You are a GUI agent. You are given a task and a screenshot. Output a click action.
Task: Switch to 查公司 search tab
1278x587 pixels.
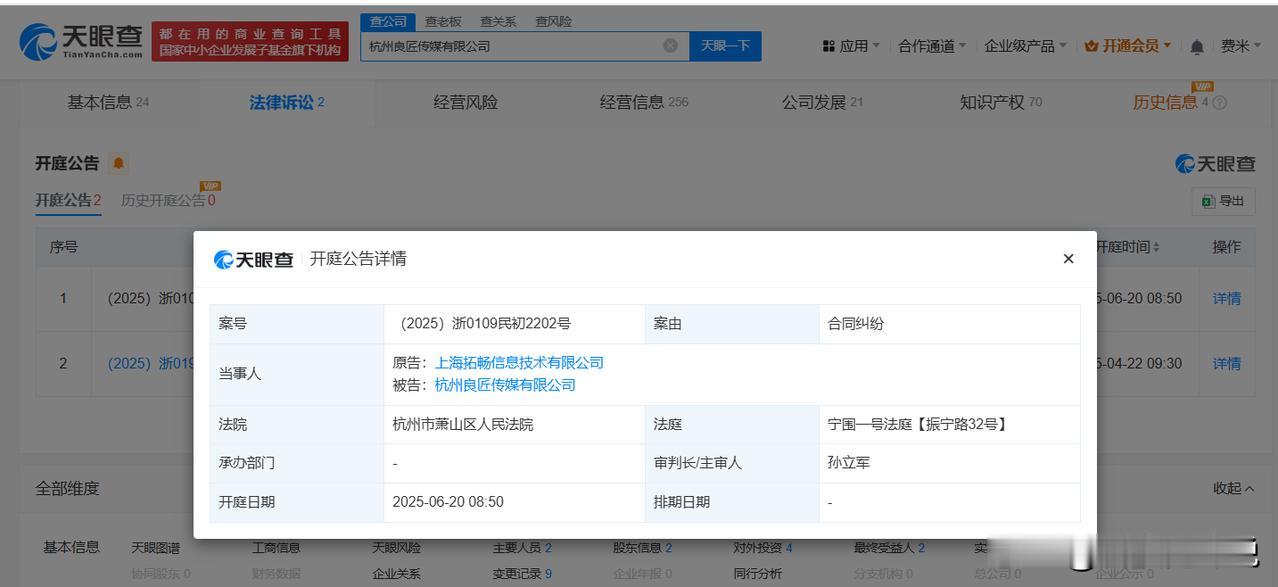tap(388, 21)
